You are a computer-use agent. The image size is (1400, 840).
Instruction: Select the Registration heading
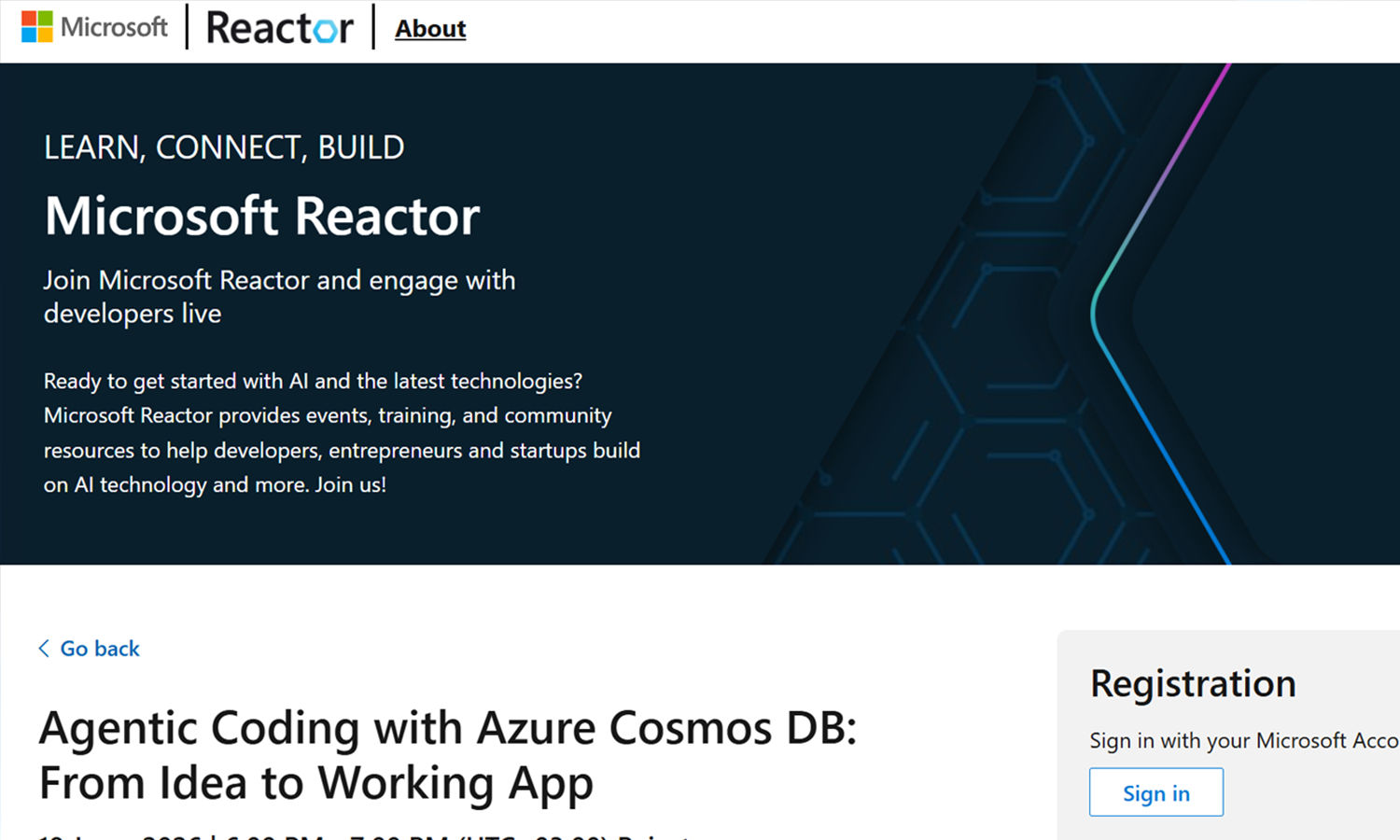[1193, 684]
